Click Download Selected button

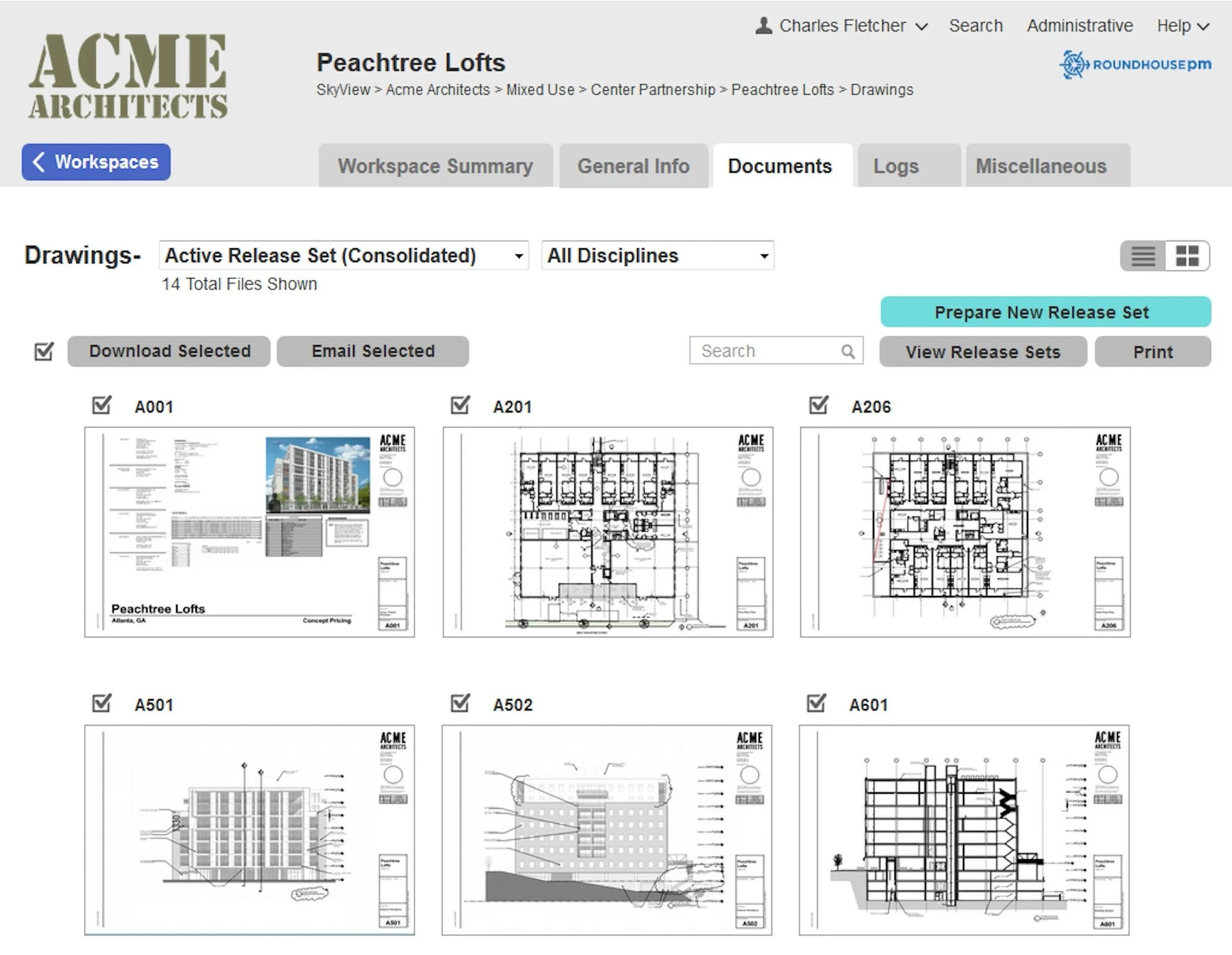tap(169, 351)
